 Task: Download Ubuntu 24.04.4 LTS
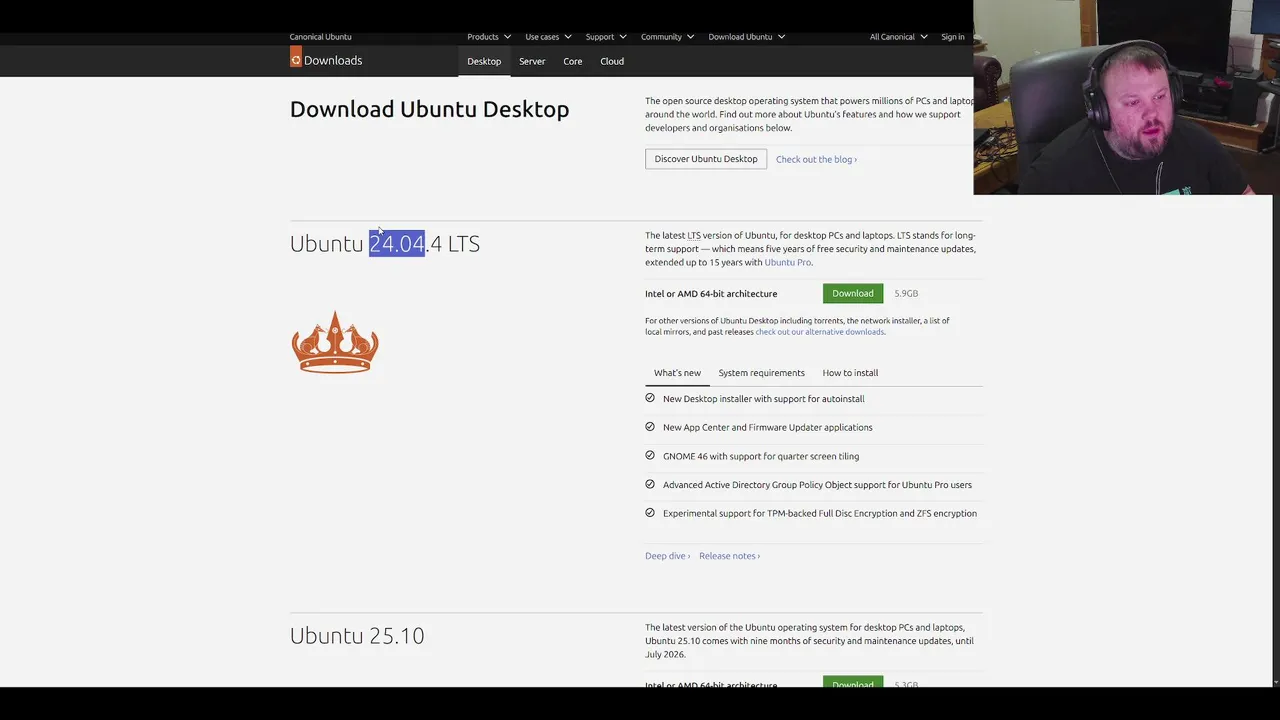tap(853, 293)
